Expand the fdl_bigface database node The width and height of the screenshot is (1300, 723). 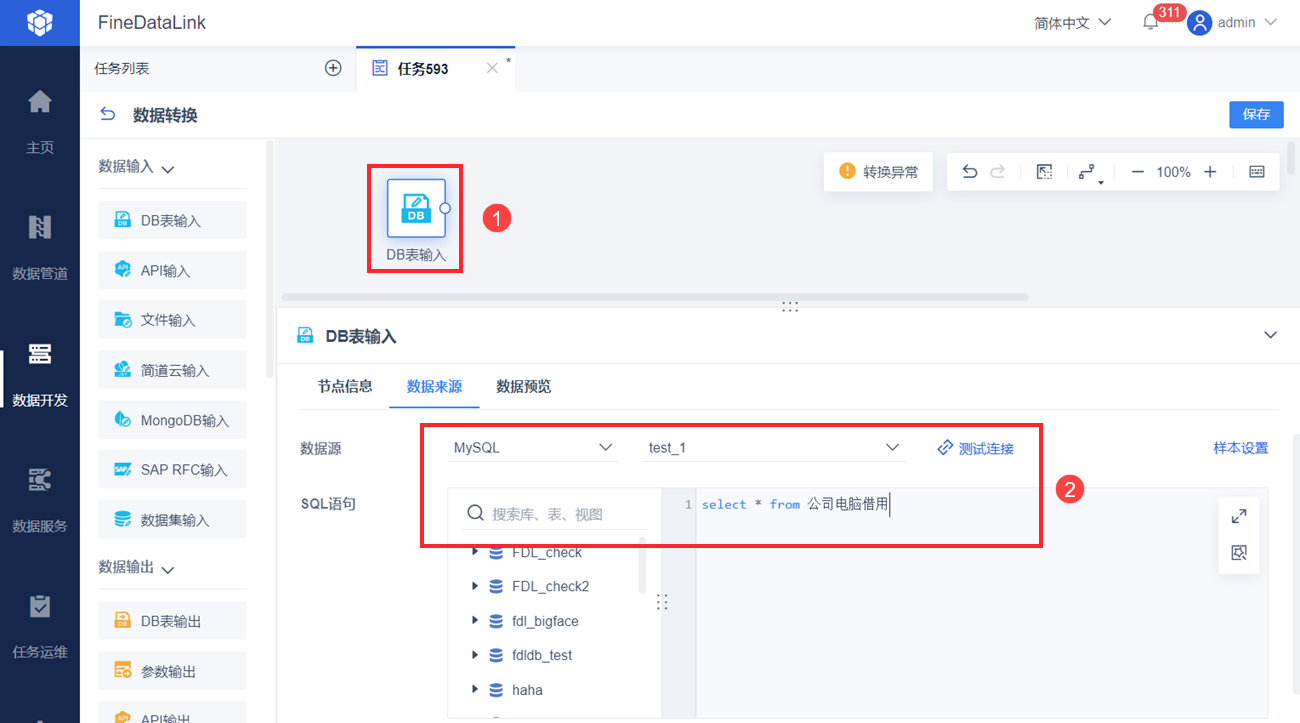tap(475, 621)
